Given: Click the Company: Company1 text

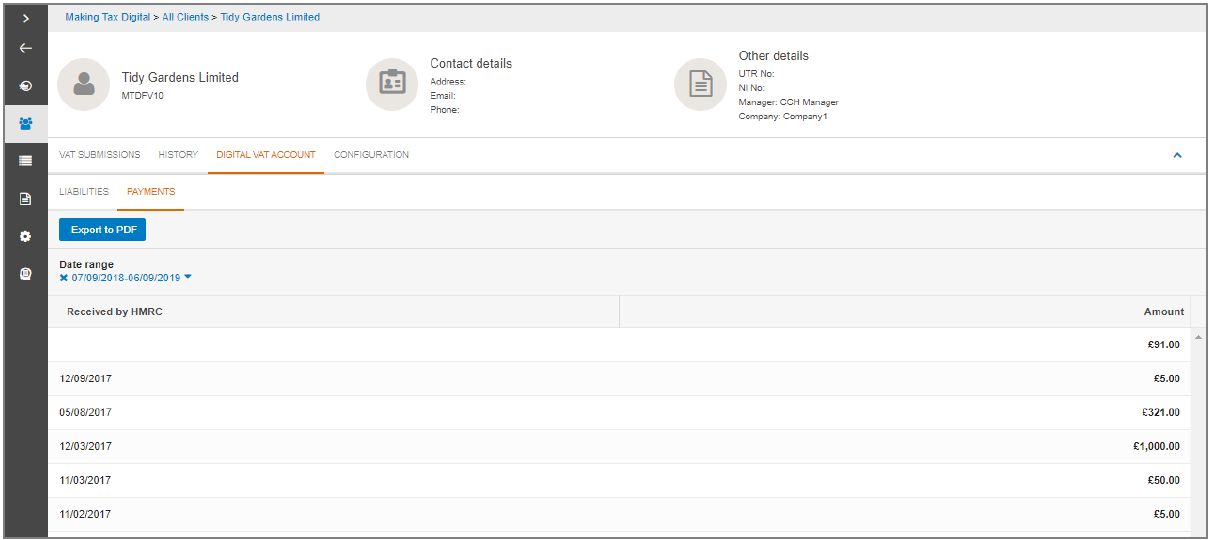Looking at the screenshot, I should [783, 116].
